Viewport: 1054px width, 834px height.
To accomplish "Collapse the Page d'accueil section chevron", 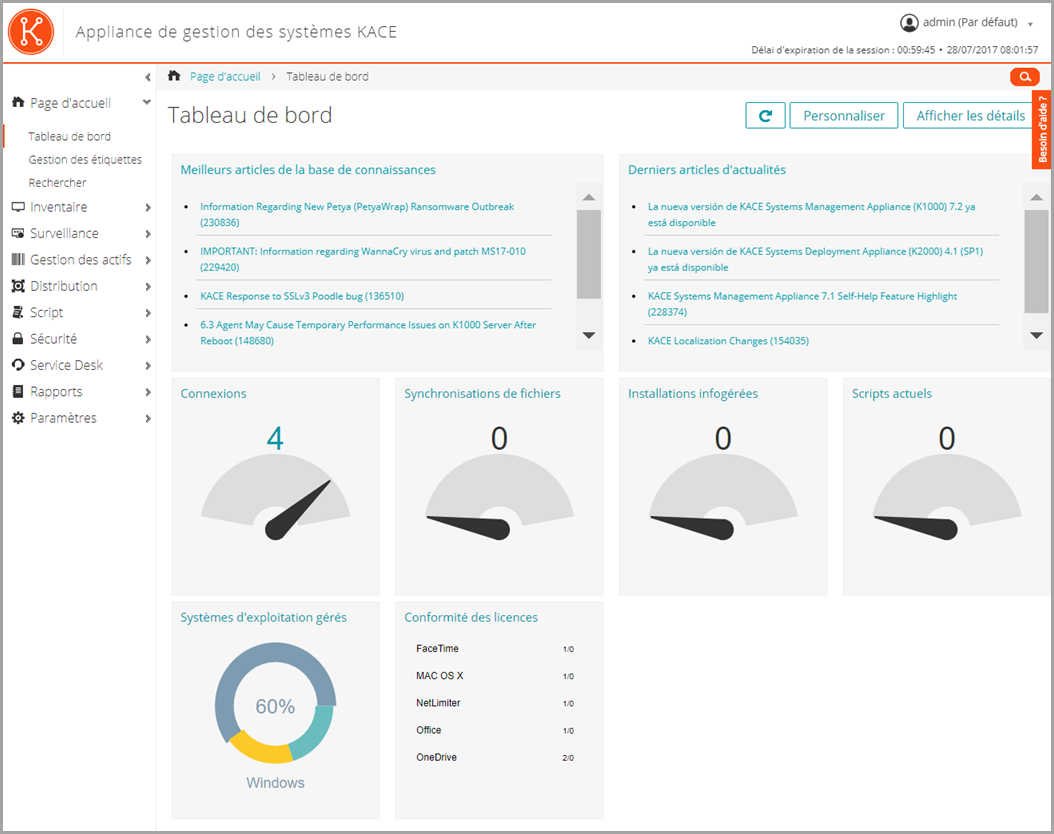I will tap(144, 102).
